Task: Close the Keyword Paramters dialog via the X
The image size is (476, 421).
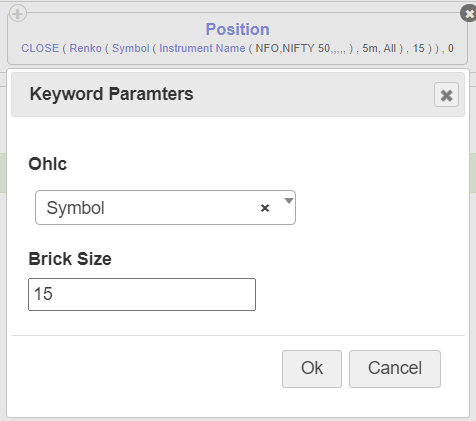Action: (446, 95)
